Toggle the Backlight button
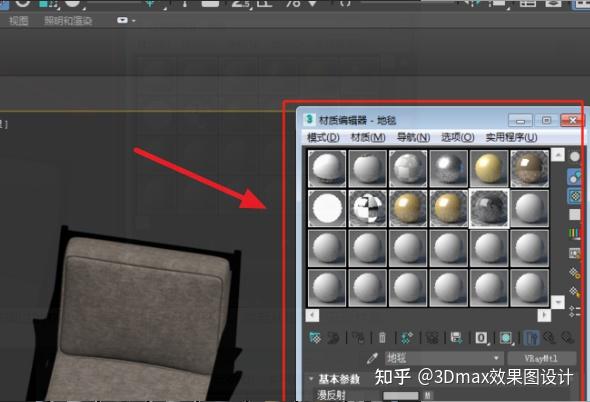The height and width of the screenshot is (402, 590). 574,177
